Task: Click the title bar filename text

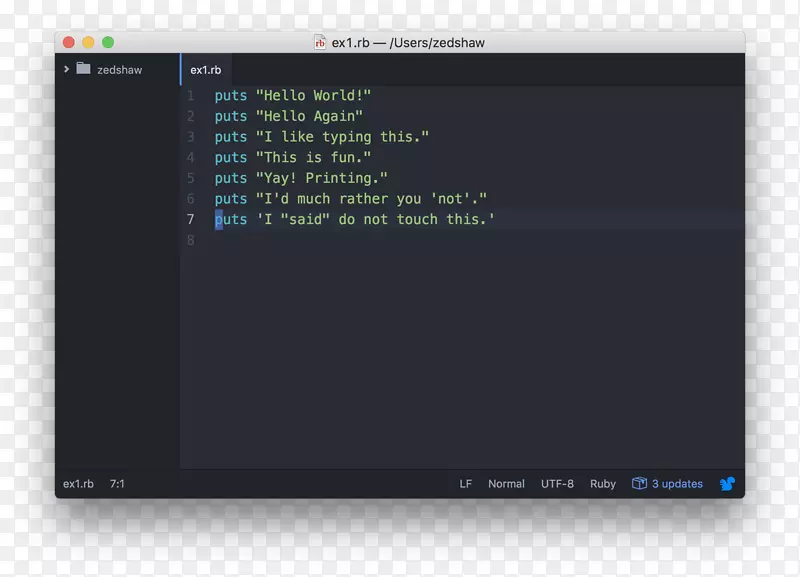Action: (410, 42)
